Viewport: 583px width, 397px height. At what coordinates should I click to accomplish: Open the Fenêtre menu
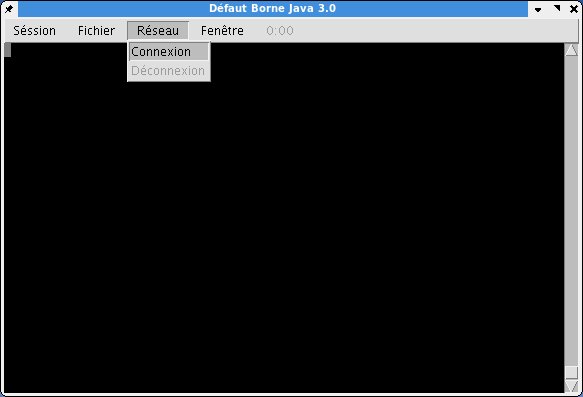click(222, 30)
